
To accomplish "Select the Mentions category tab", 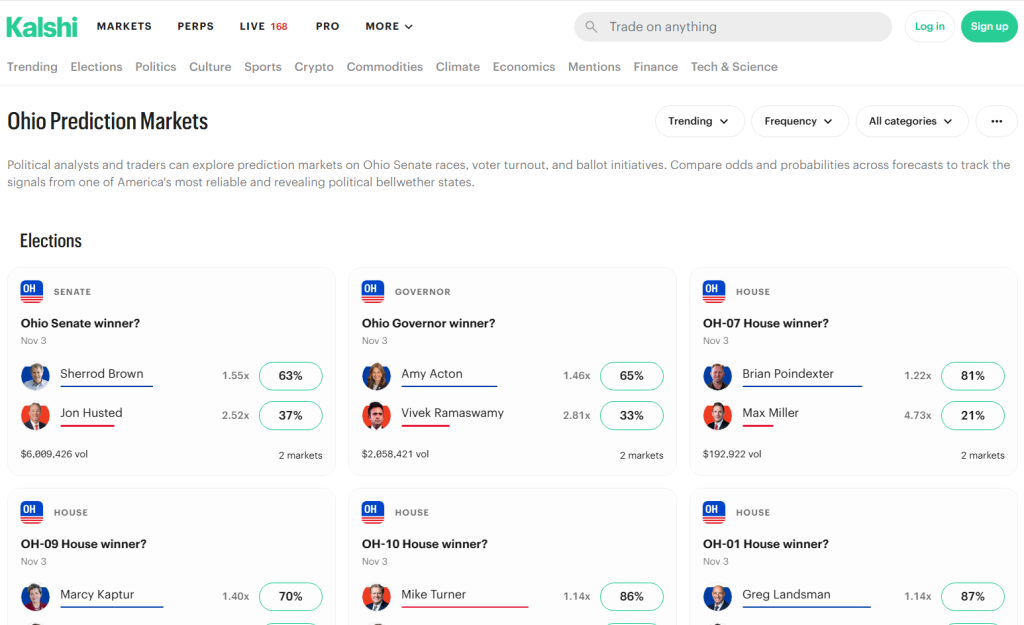I will [594, 67].
